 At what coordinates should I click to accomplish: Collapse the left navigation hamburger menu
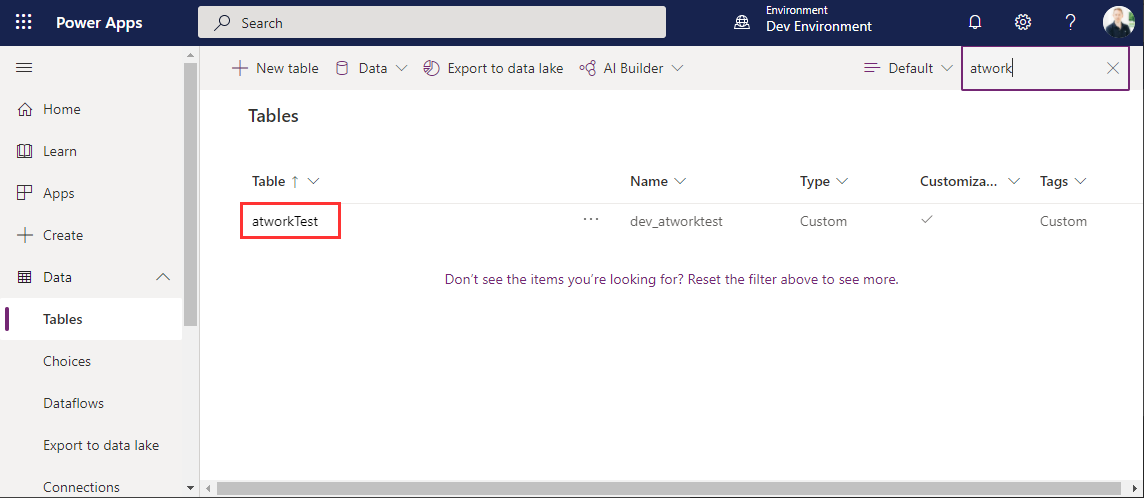24,68
